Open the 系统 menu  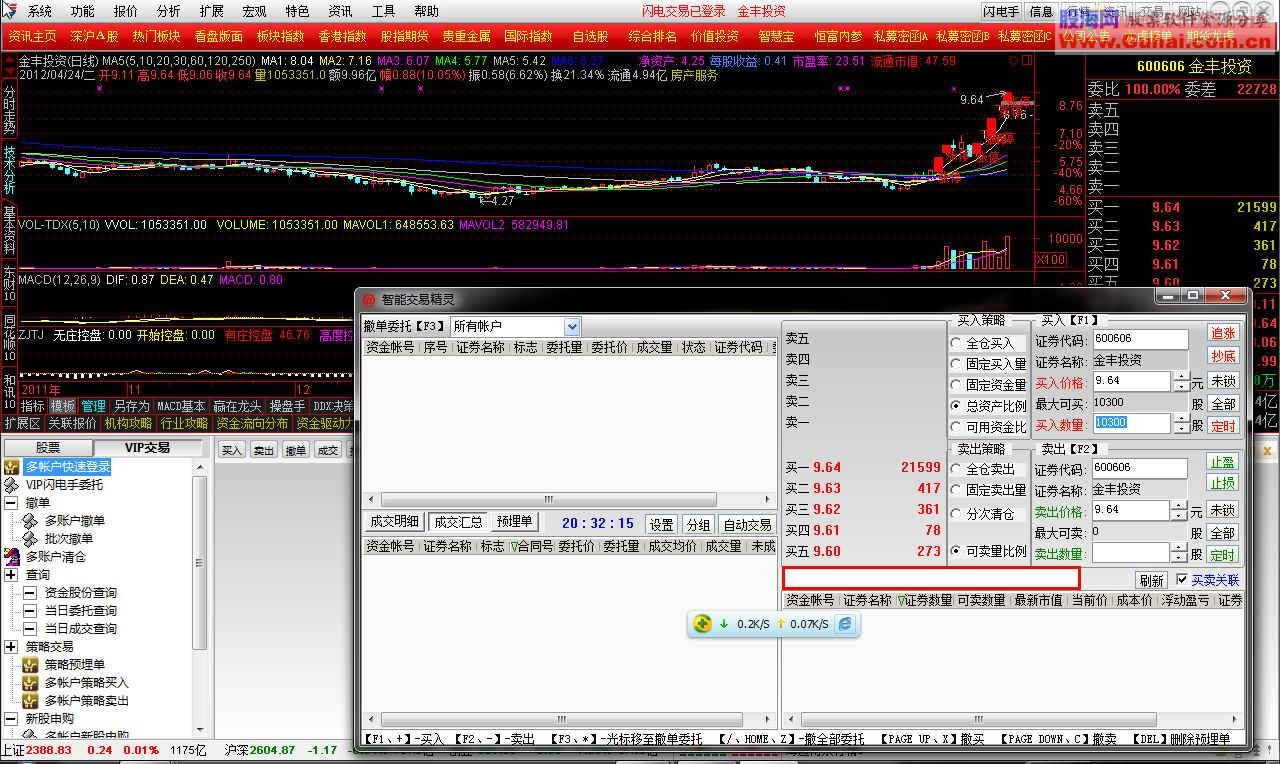[x=40, y=12]
